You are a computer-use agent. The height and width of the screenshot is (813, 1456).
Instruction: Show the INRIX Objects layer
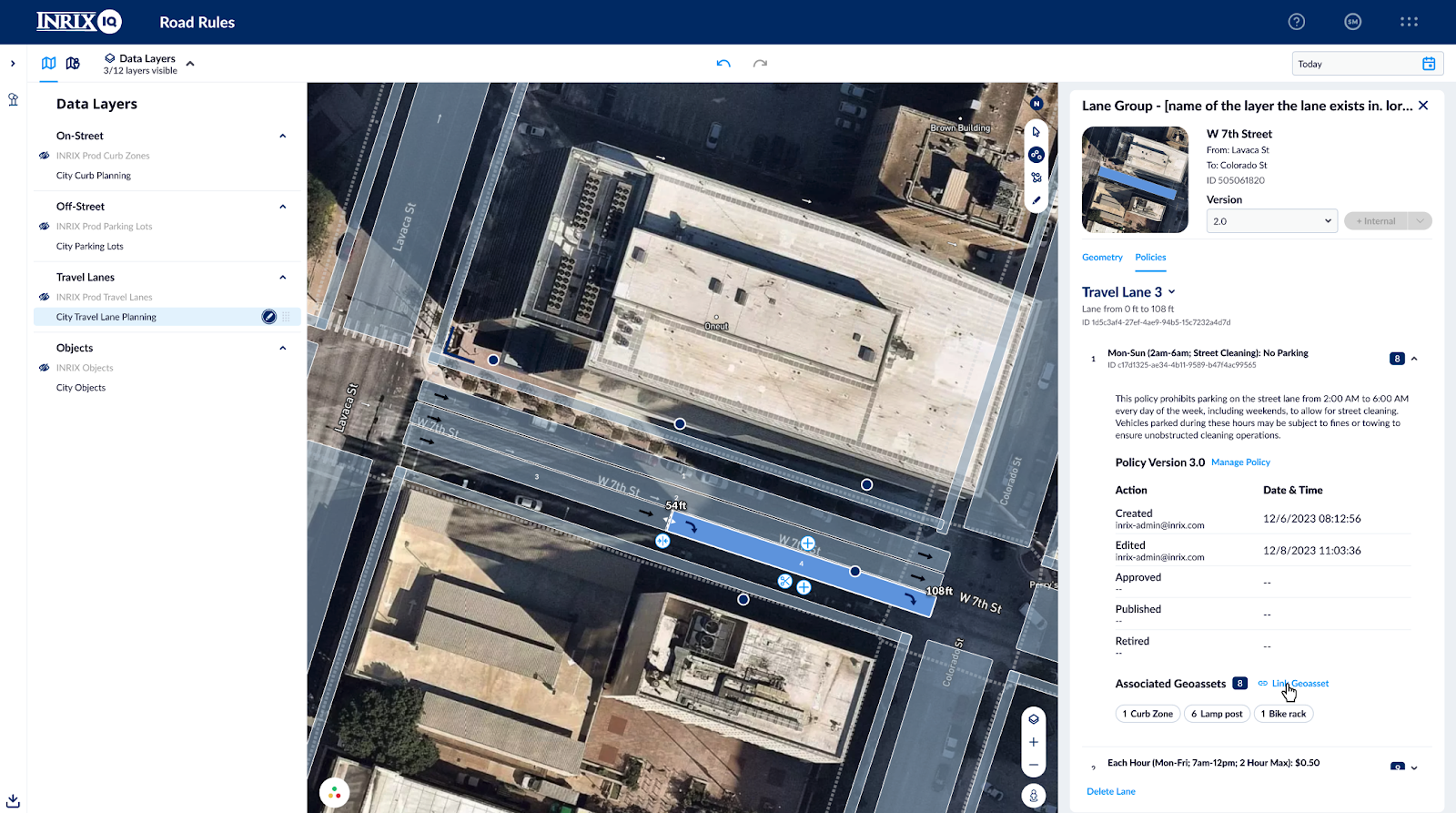pos(45,368)
